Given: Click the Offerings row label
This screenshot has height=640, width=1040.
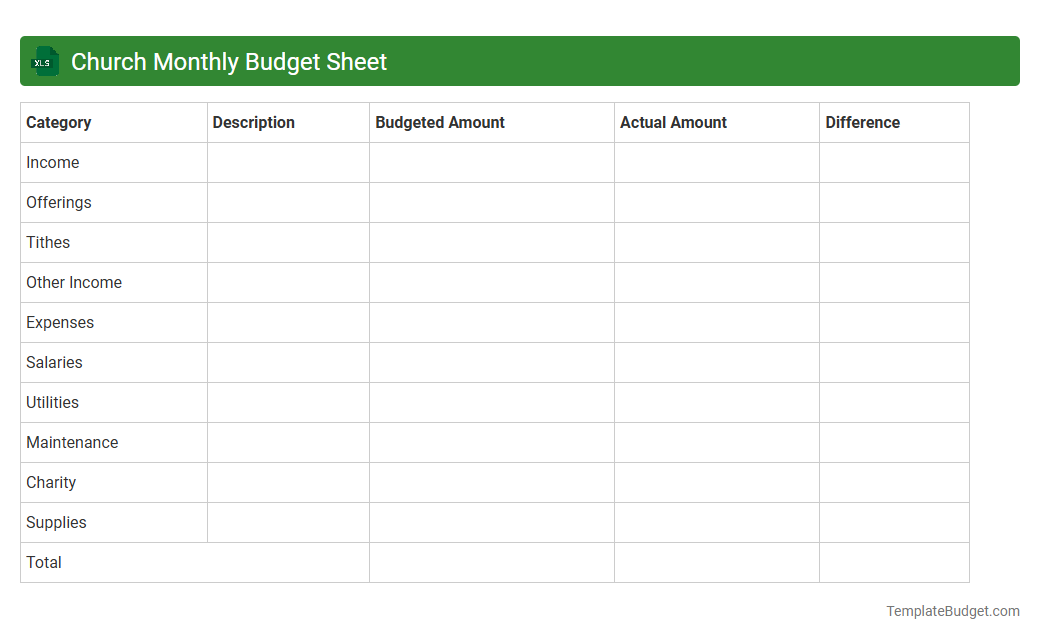Looking at the screenshot, I should (58, 202).
